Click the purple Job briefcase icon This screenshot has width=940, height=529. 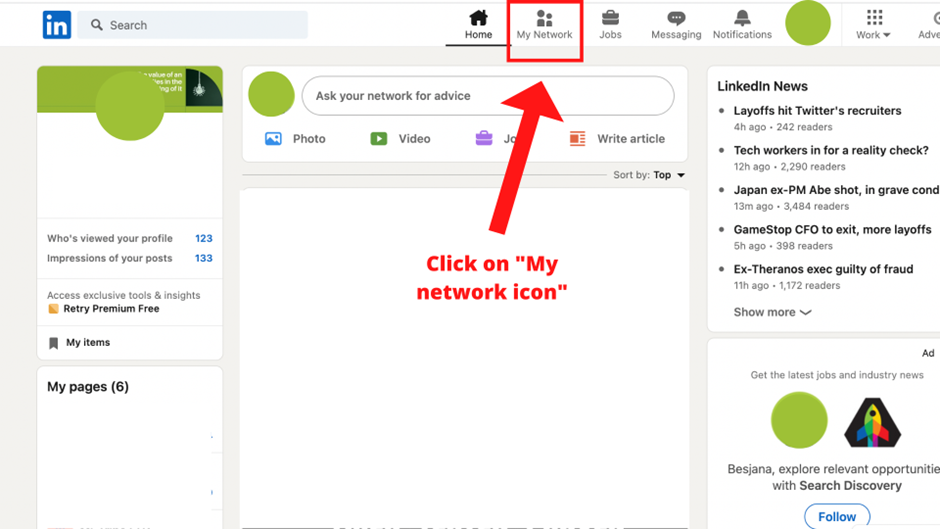click(x=484, y=139)
